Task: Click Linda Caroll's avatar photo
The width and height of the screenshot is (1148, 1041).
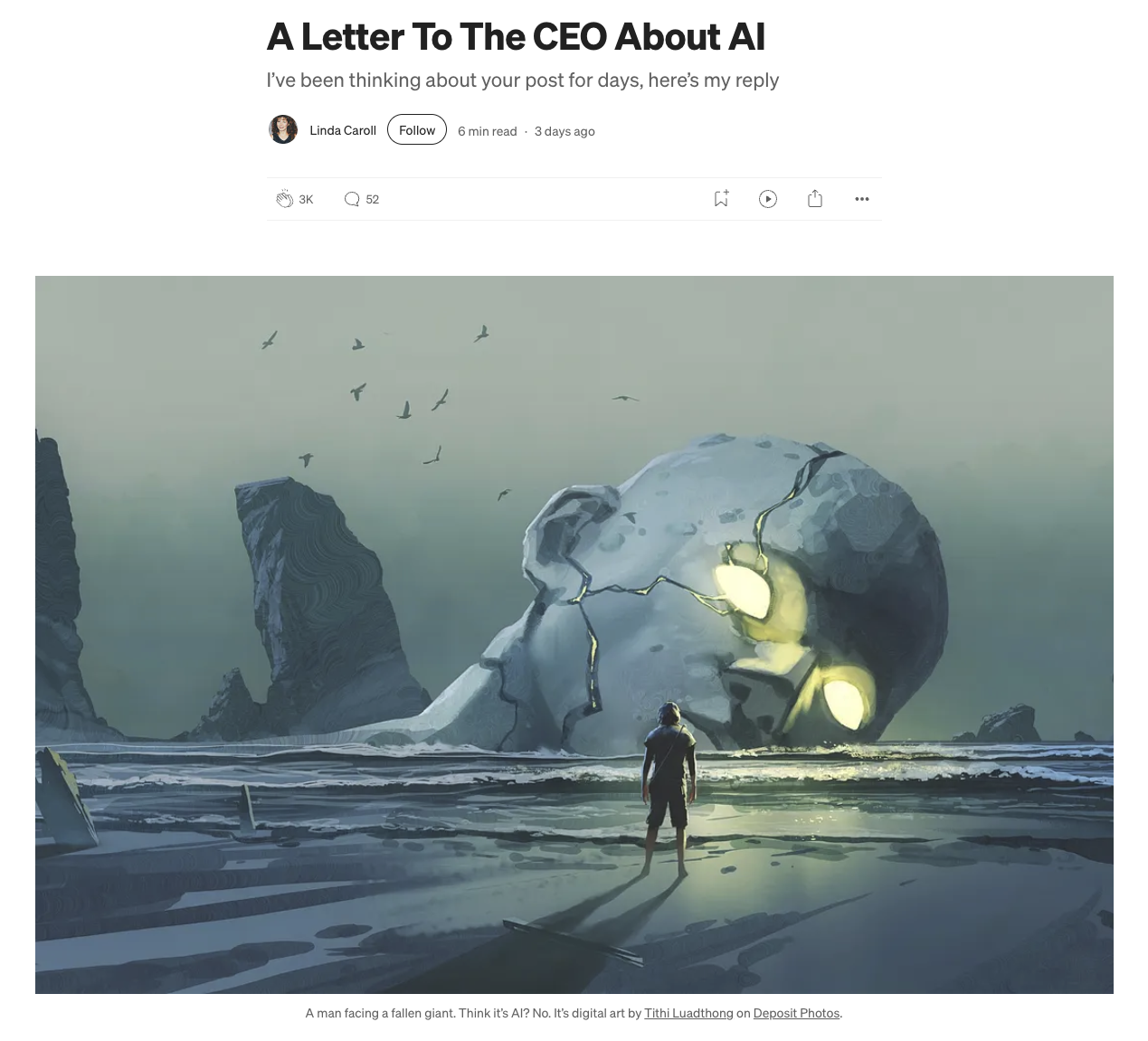Action: point(283,129)
